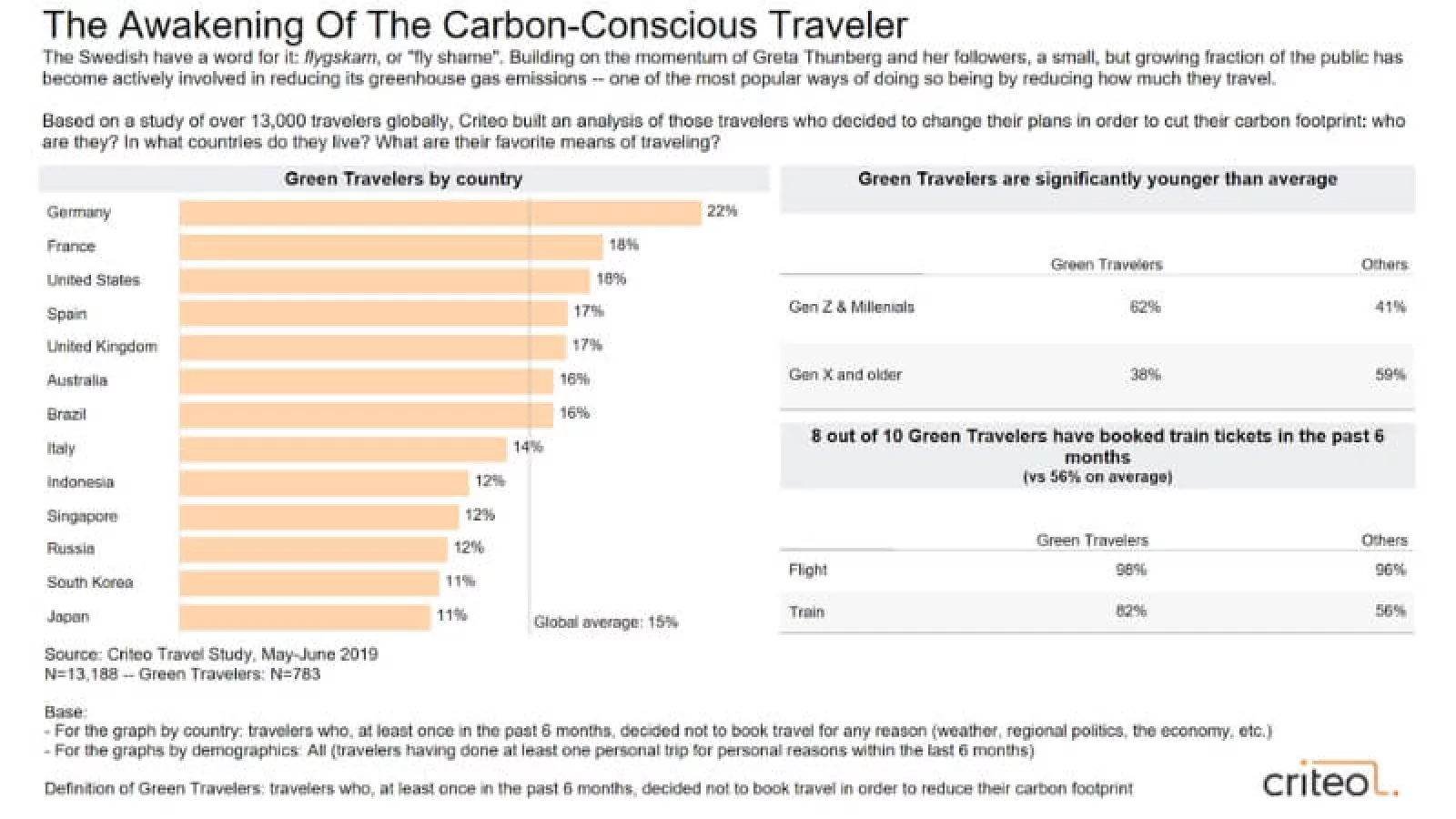Select the Flight row label
The width and height of the screenshot is (1456, 819).
[807, 570]
